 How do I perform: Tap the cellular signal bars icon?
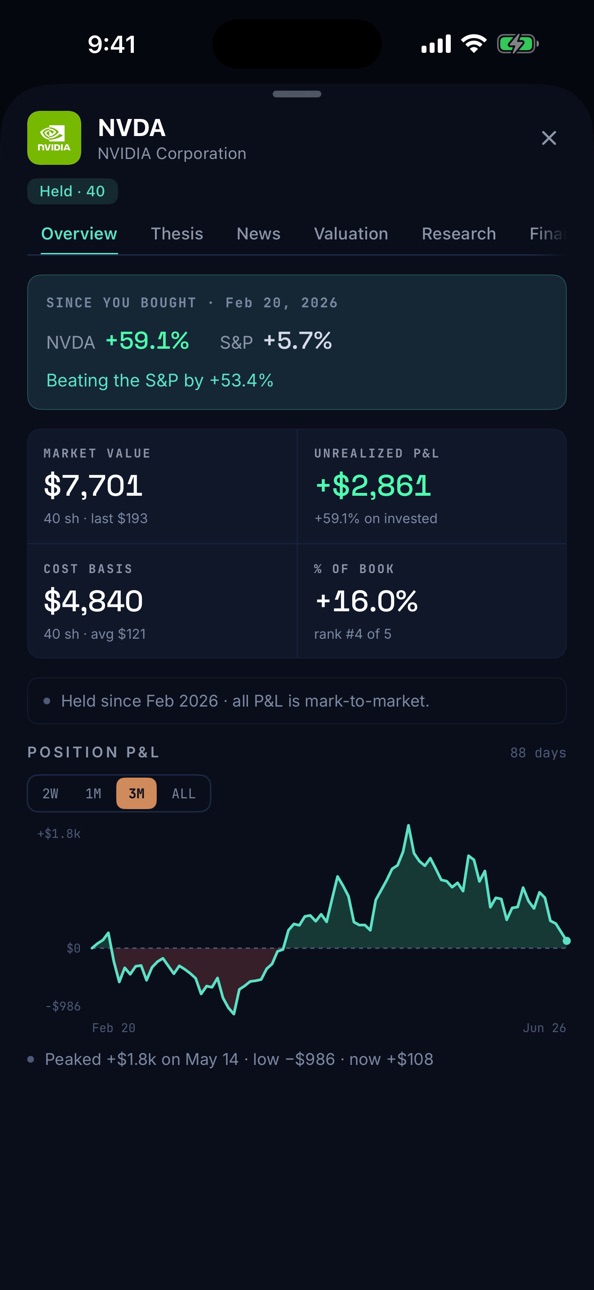click(436, 44)
